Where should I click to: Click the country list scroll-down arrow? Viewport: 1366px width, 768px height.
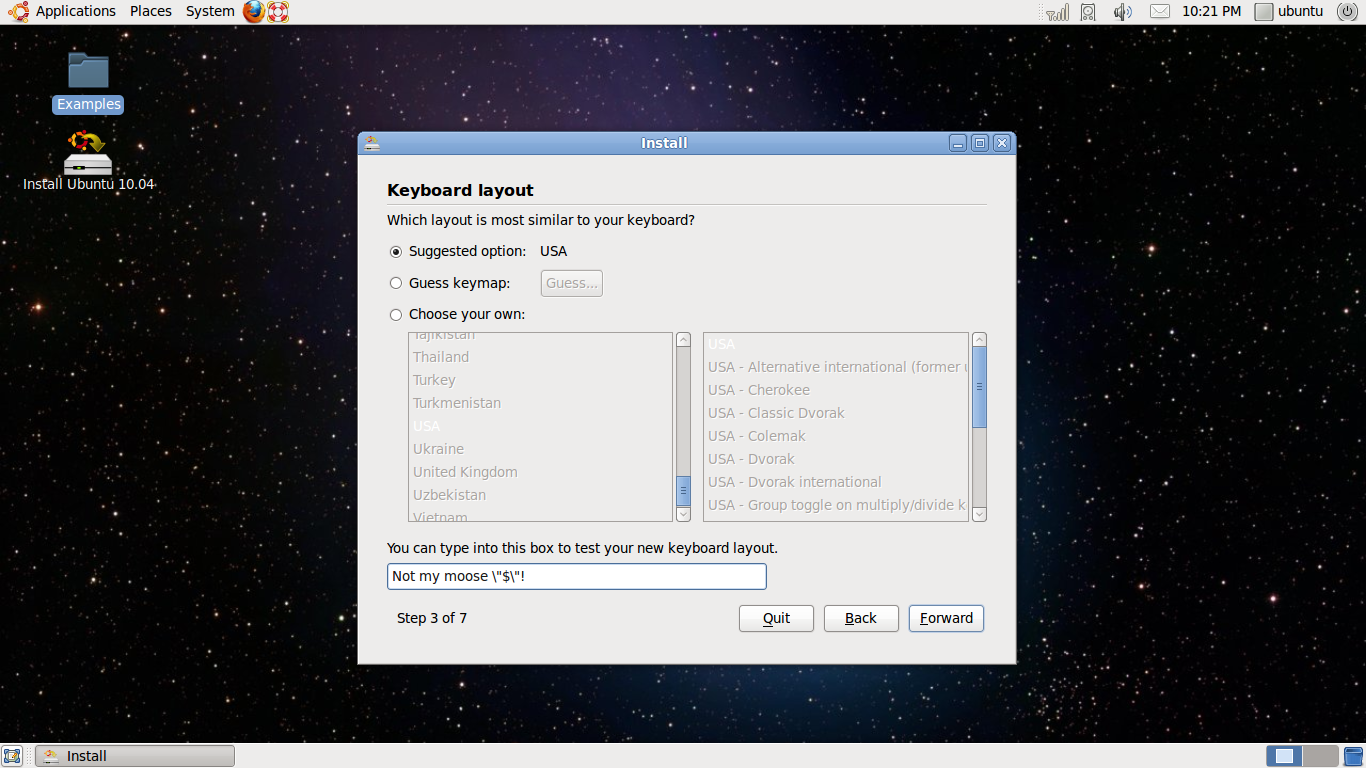click(x=684, y=514)
